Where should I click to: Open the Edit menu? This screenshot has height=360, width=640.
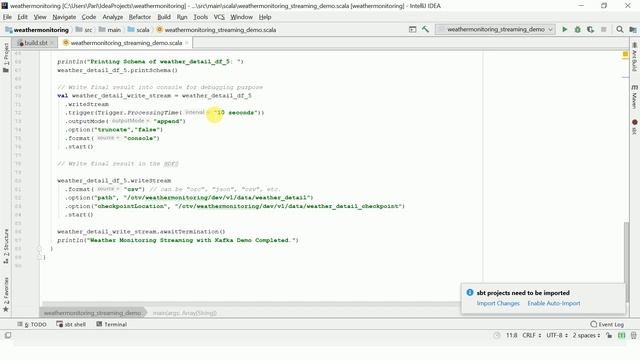22,17
